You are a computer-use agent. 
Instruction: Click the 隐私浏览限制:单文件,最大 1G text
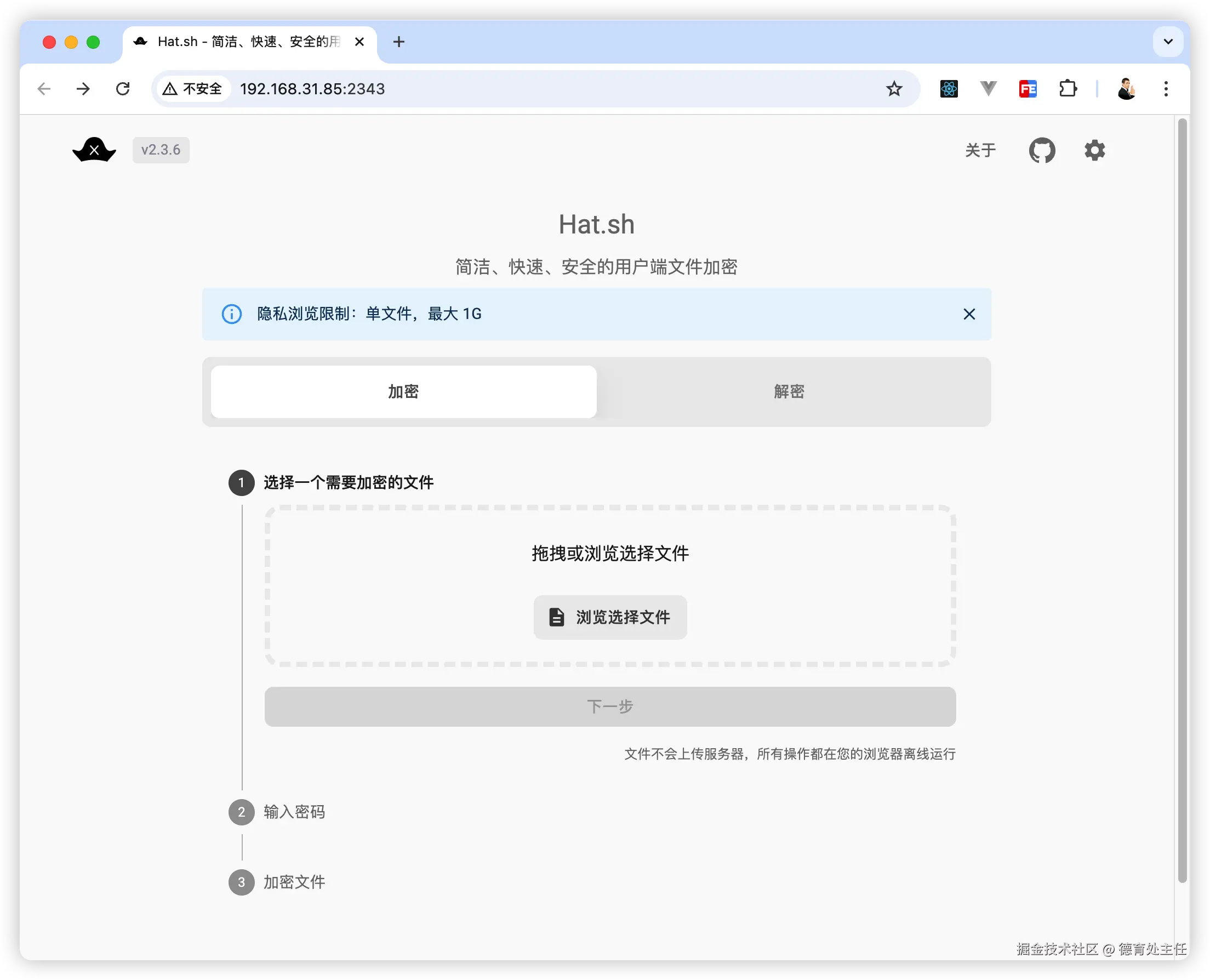370,314
